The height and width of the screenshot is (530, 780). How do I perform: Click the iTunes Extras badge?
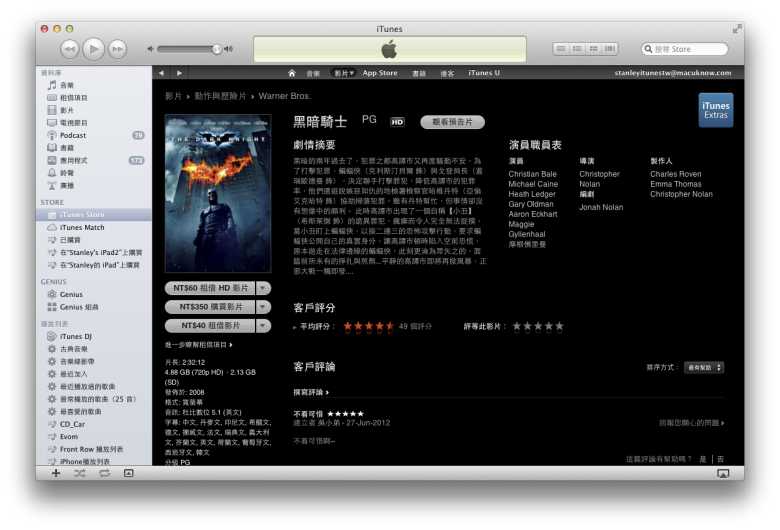point(715,110)
